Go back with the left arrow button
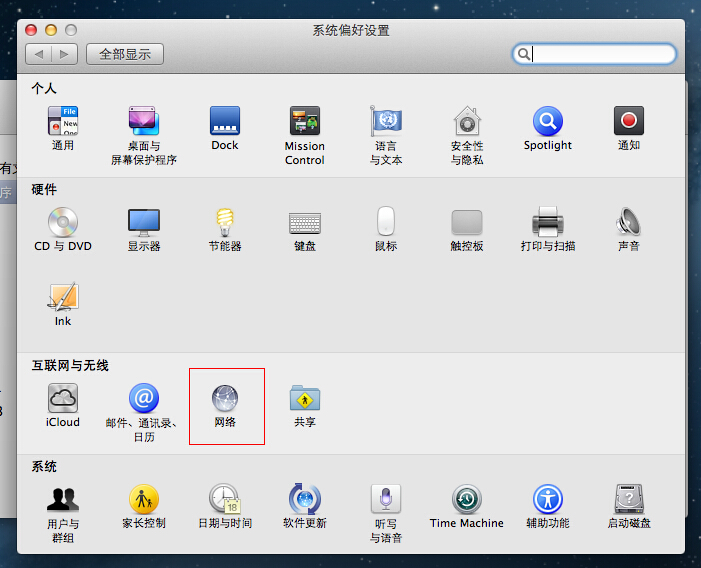The height and width of the screenshot is (568, 701). 38,54
